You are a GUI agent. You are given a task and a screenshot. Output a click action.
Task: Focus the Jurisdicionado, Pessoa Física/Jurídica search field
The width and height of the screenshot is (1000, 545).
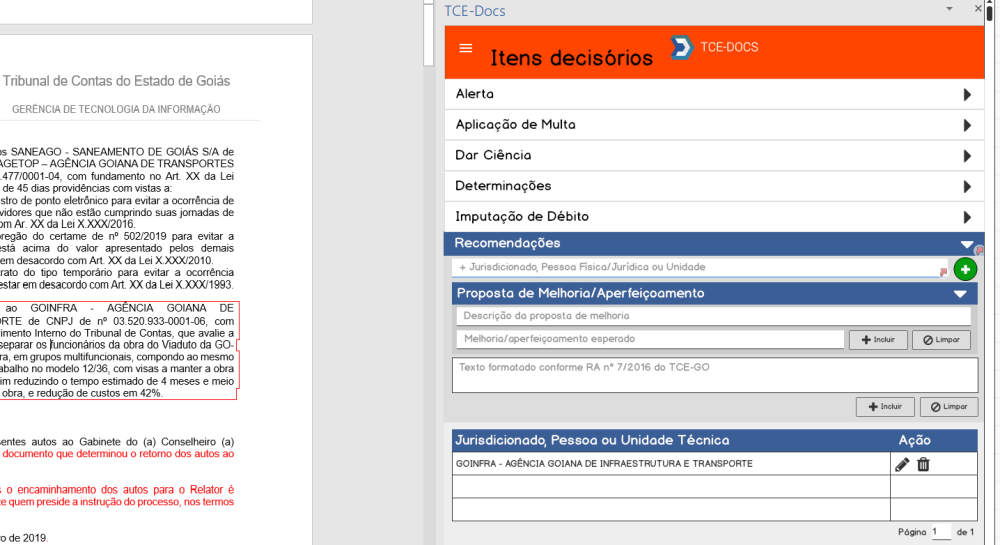(695, 268)
